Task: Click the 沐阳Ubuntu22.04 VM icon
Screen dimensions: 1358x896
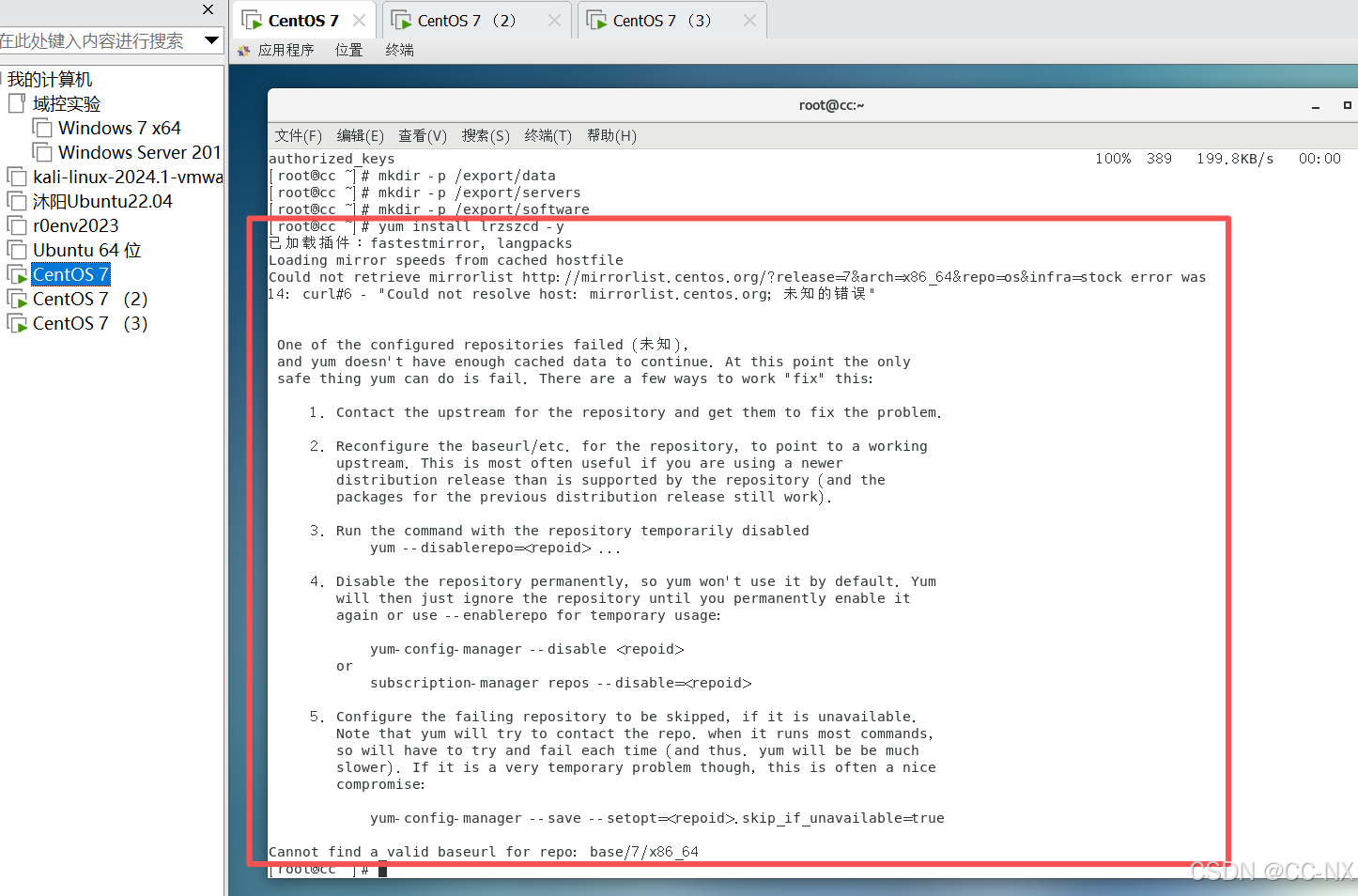Action: tap(17, 201)
